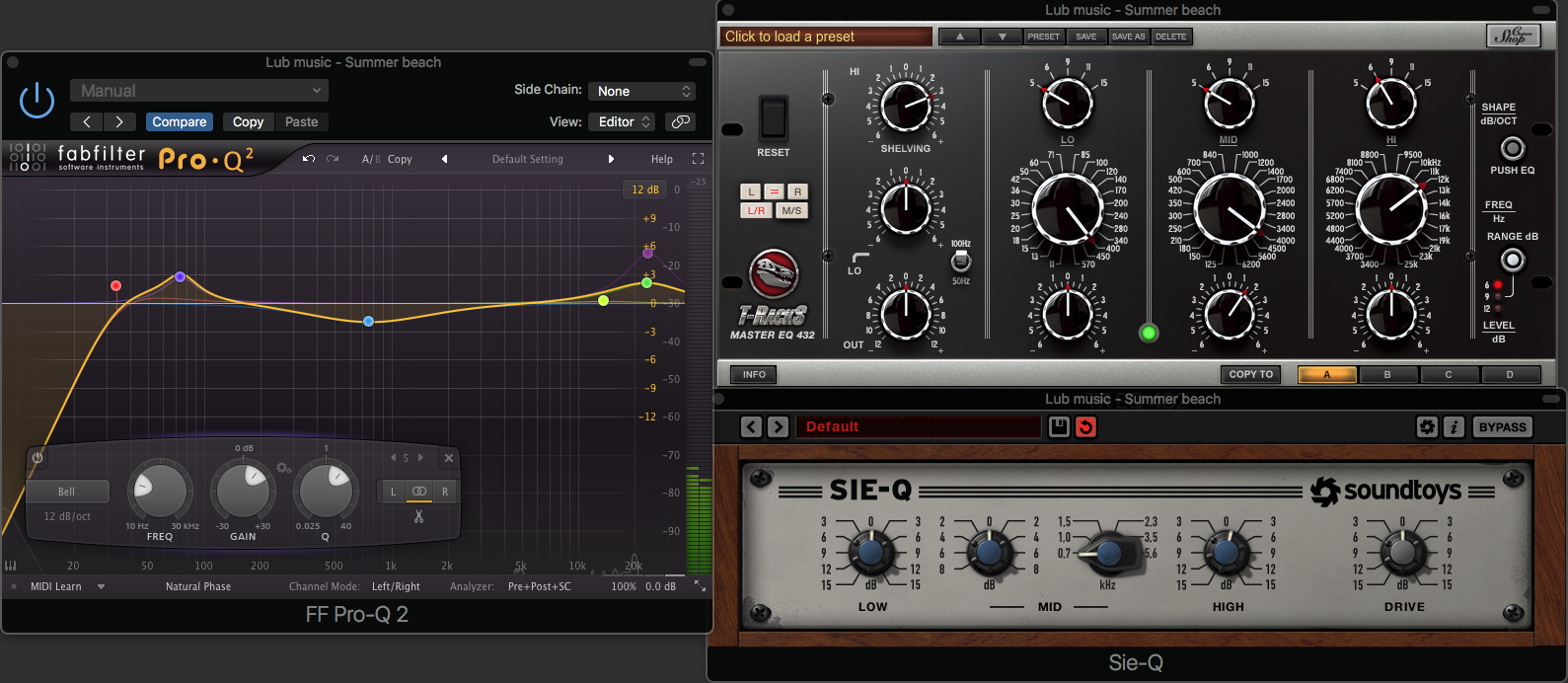Select setup C in Master EQ 432
Screen dimensions: 1568x683
(x=1449, y=374)
